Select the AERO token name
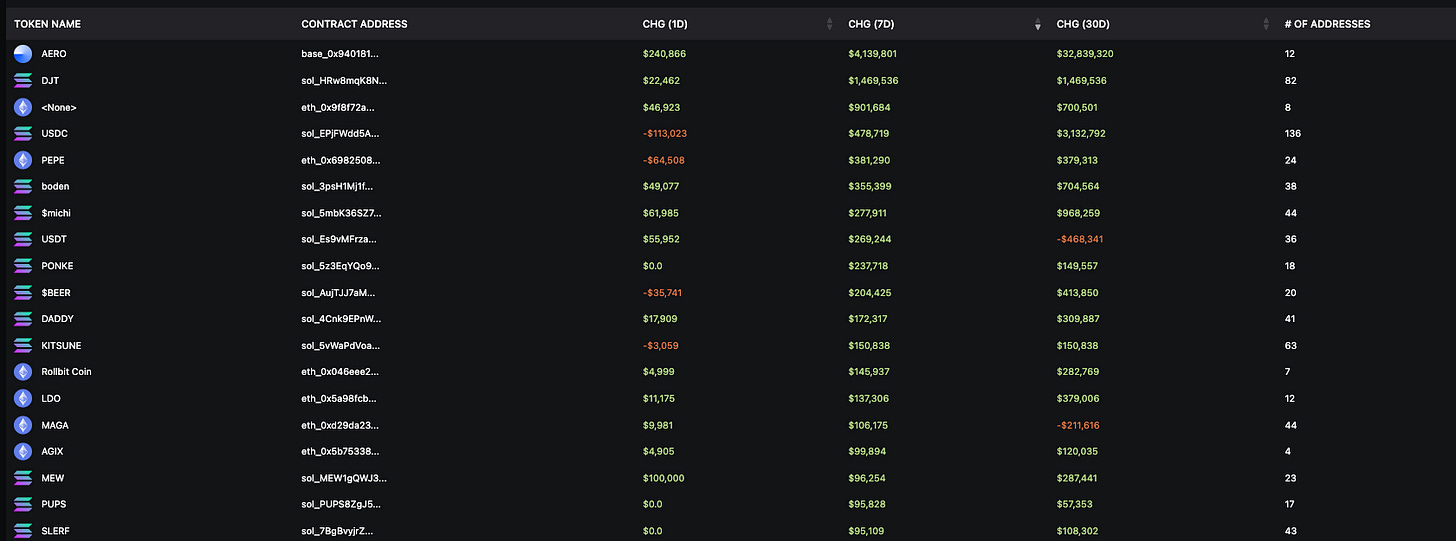1456x541 pixels. [54, 54]
